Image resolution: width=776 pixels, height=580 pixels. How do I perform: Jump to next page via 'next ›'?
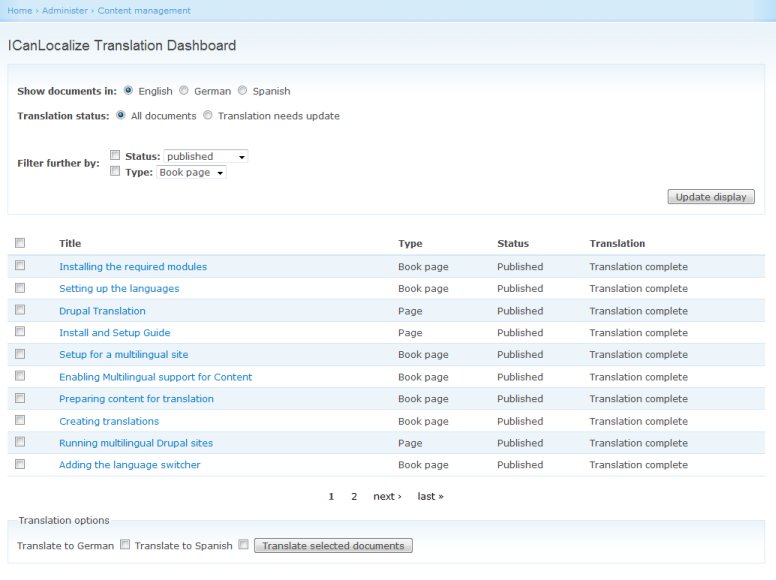coord(387,497)
